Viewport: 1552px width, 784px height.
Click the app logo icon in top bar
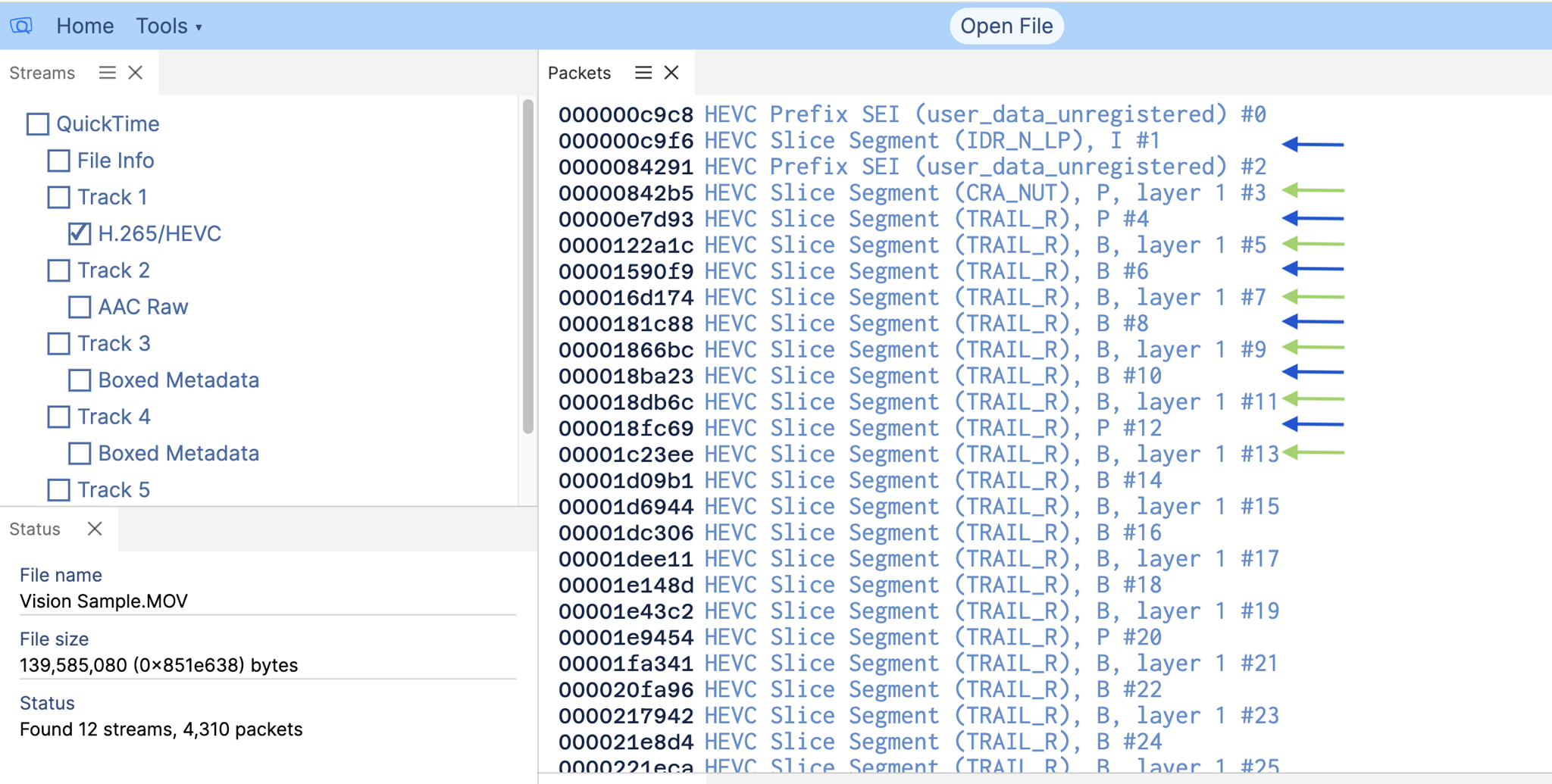point(21,26)
